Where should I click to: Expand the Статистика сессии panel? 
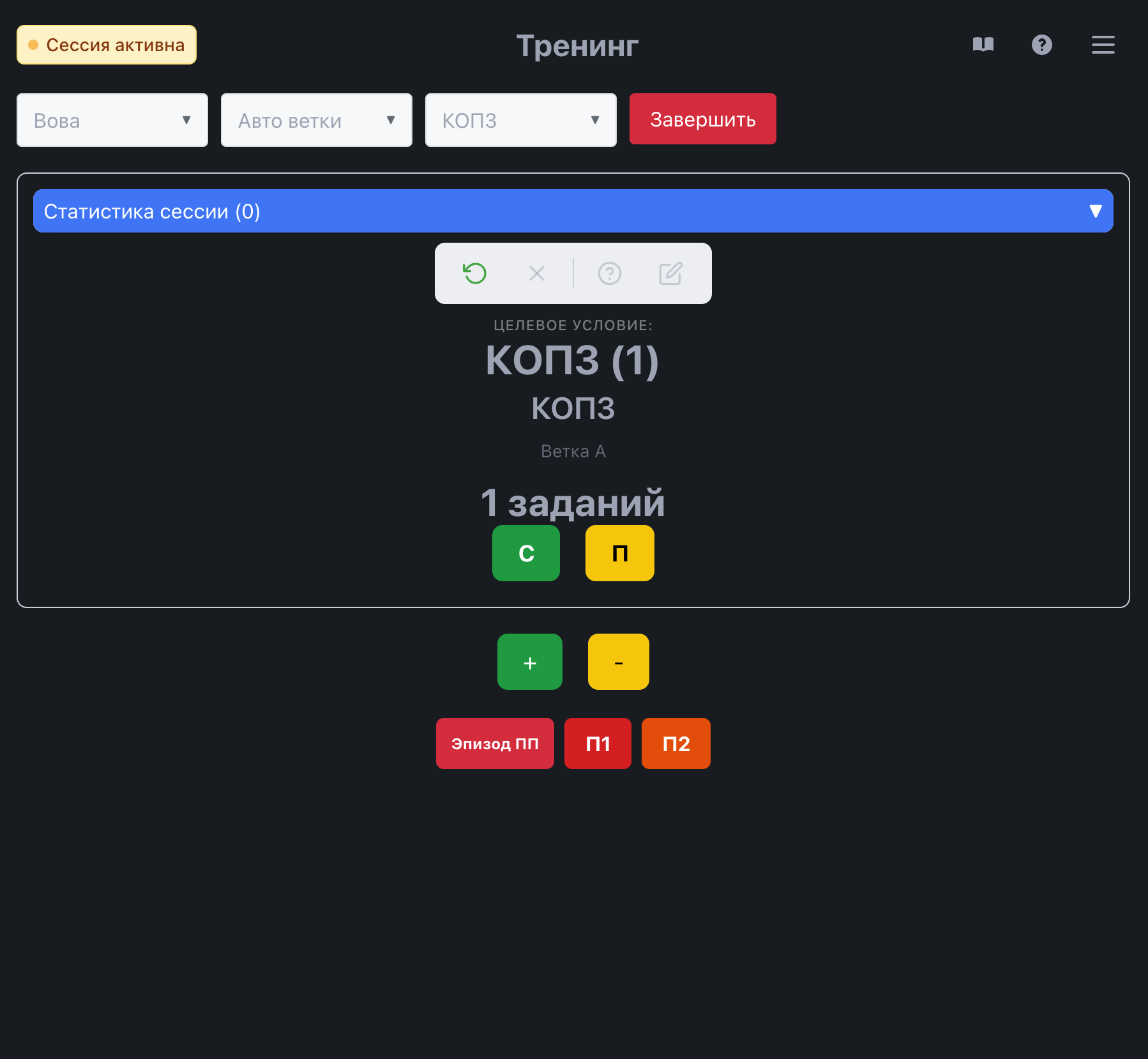pos(573,211)
